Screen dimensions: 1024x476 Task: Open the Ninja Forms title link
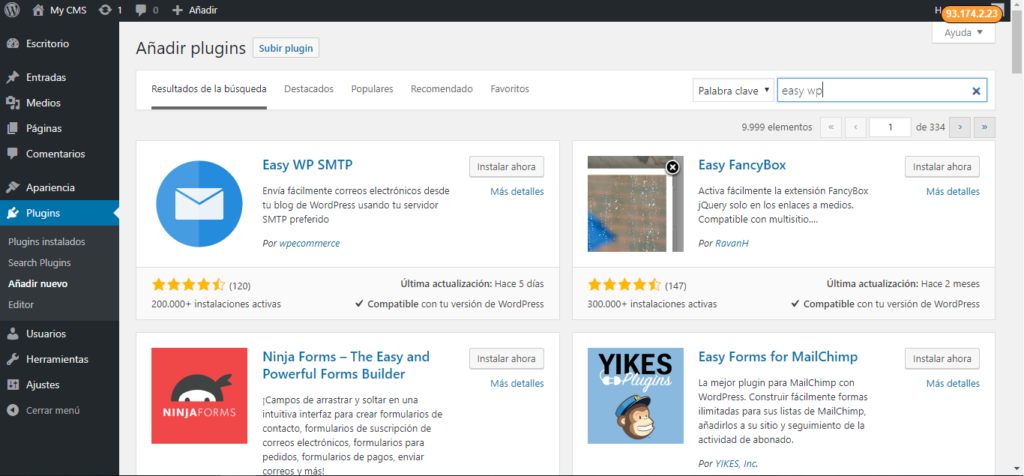click(346, 365)
